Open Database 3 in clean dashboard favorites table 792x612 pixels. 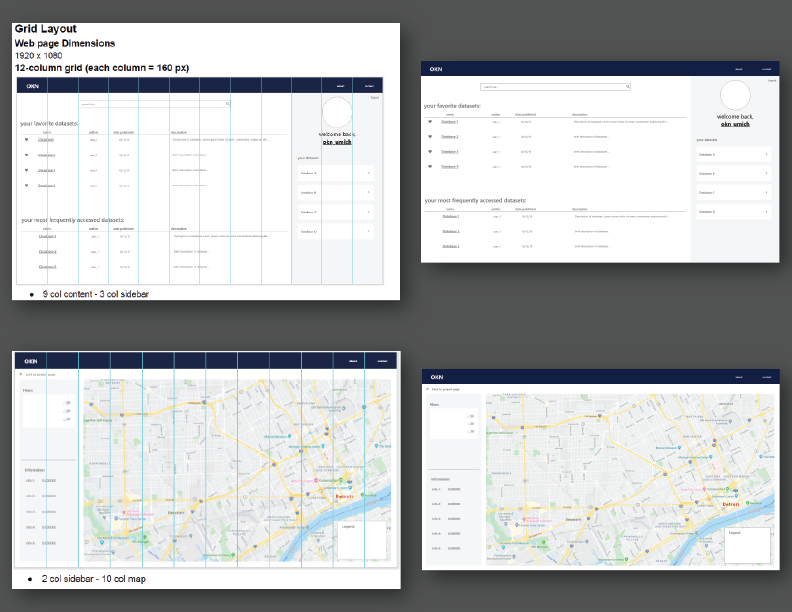pyautogui.click(x=450, y=151)
